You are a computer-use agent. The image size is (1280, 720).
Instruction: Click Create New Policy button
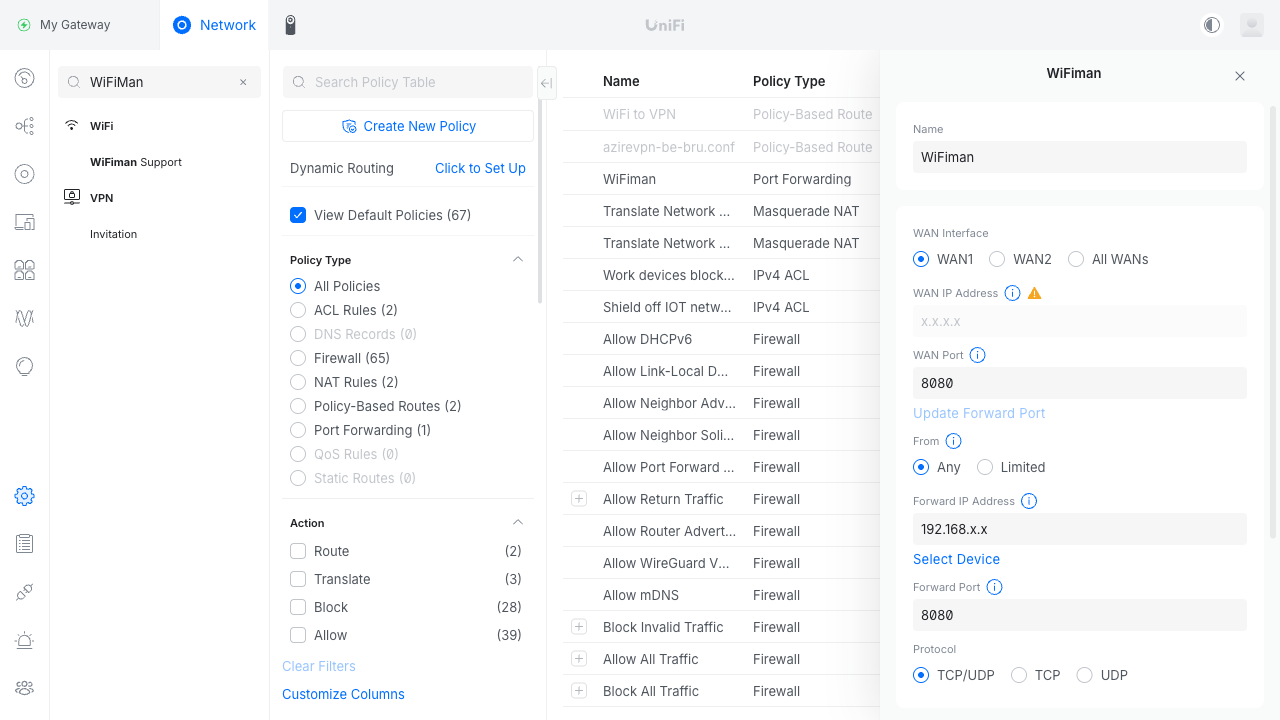(408, 126)
